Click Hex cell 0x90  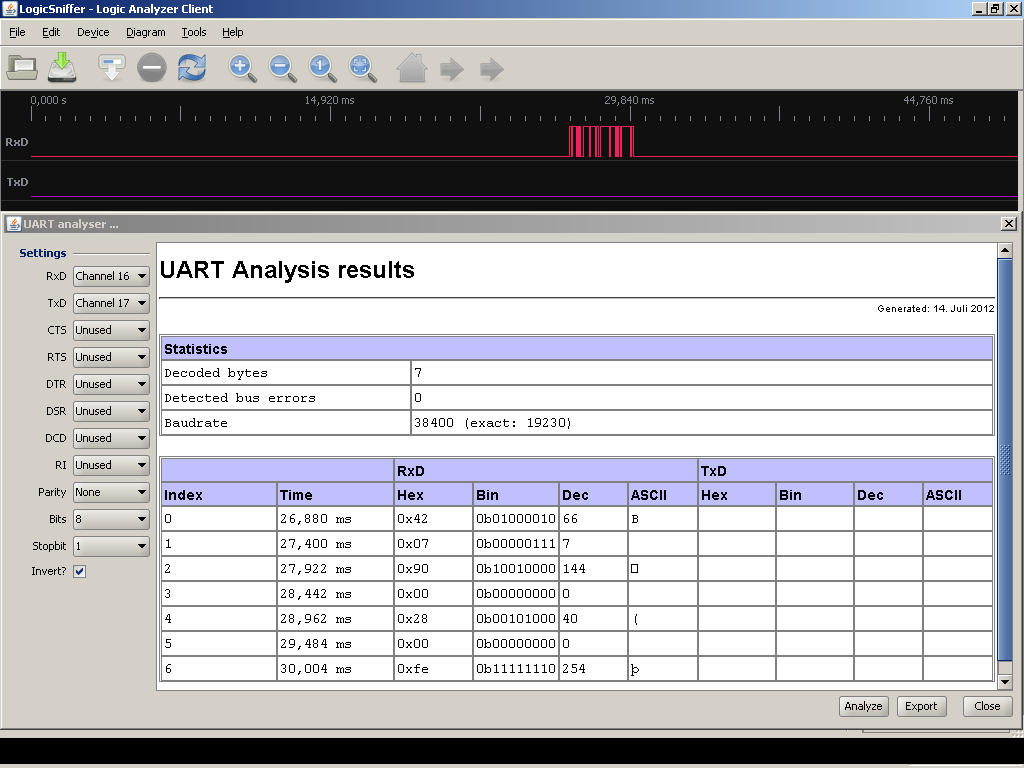[433, 569]
